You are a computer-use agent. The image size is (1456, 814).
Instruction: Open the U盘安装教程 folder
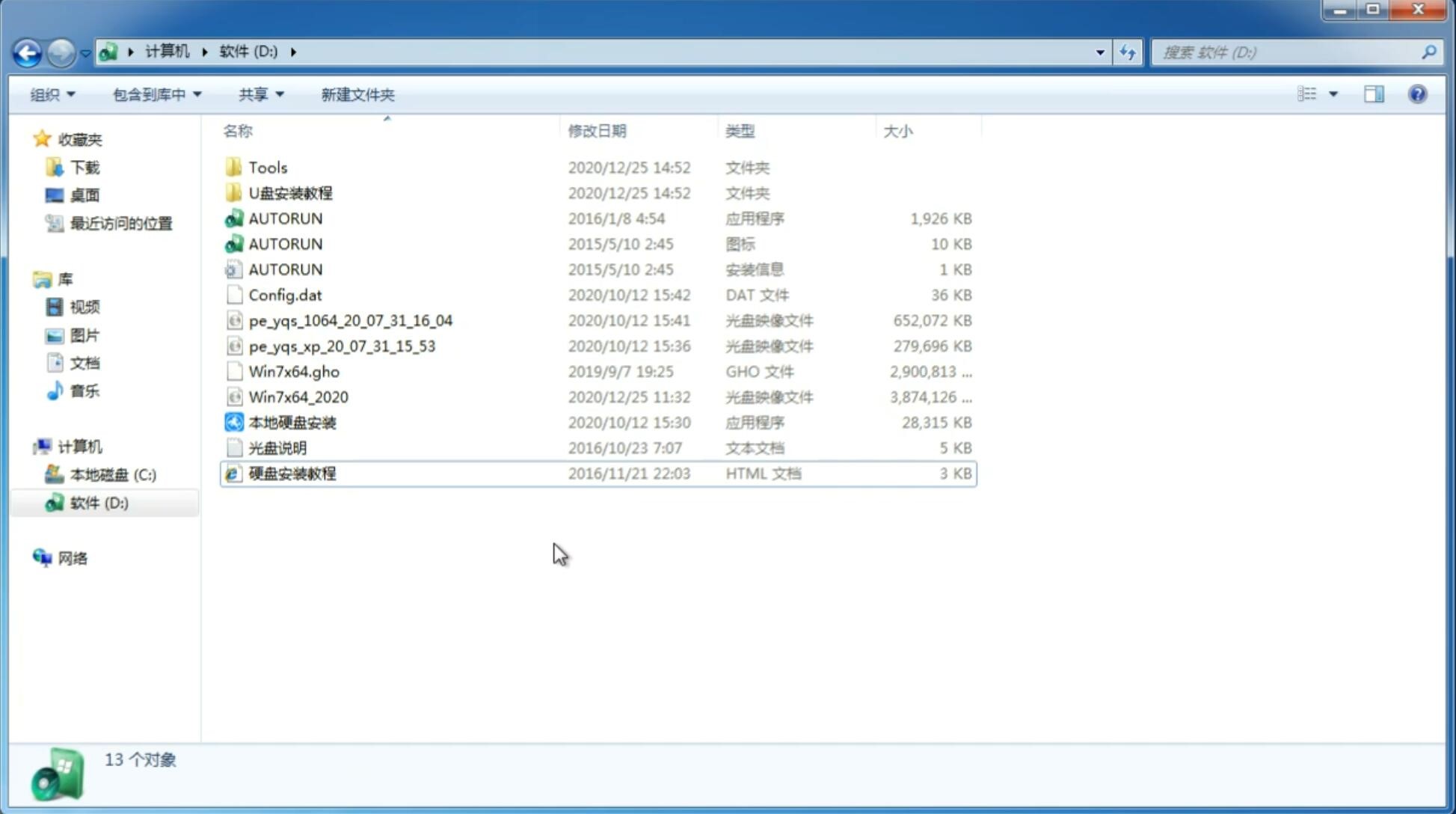(x=290, y=192)
